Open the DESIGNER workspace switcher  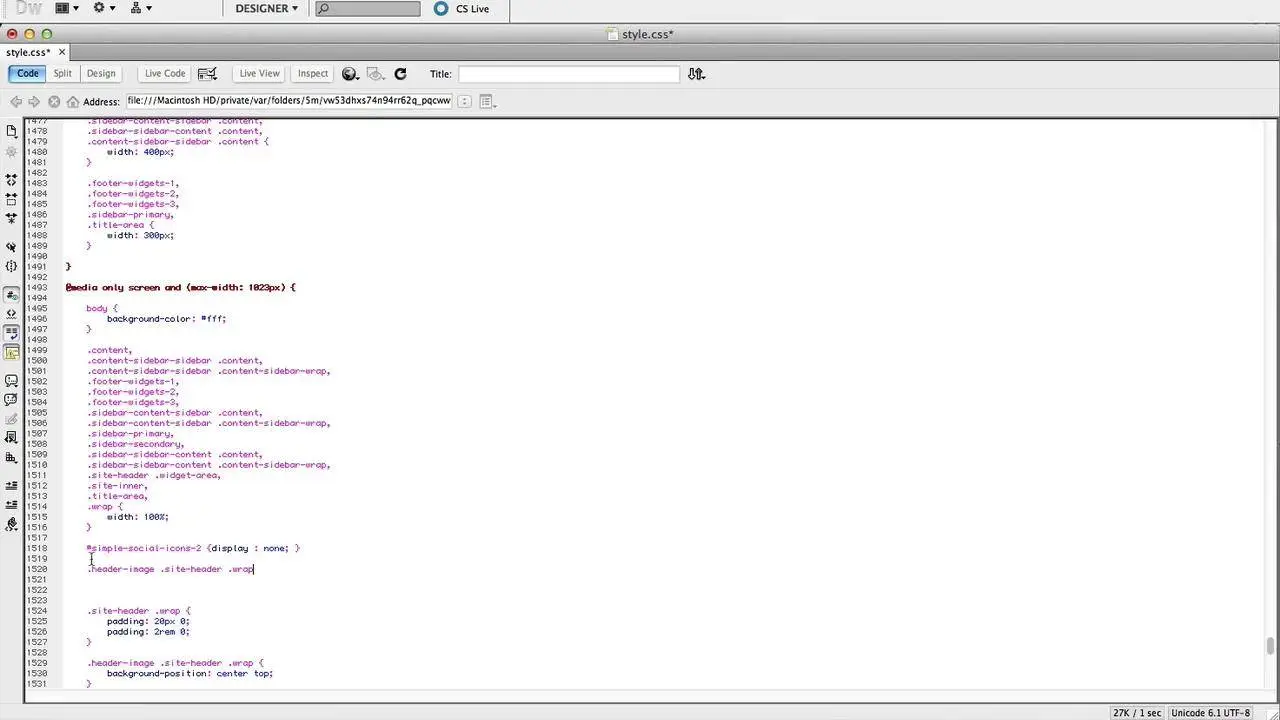[266, 9]
